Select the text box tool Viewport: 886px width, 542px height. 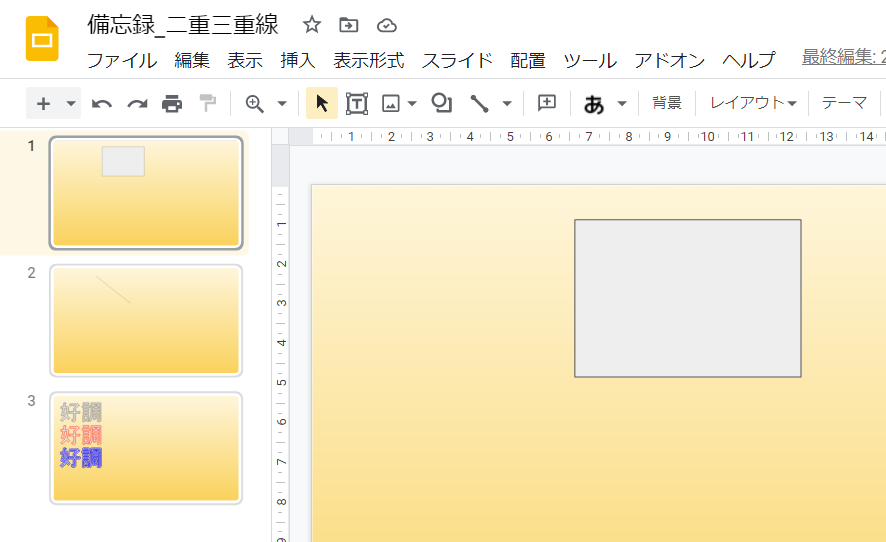[357, 104]
